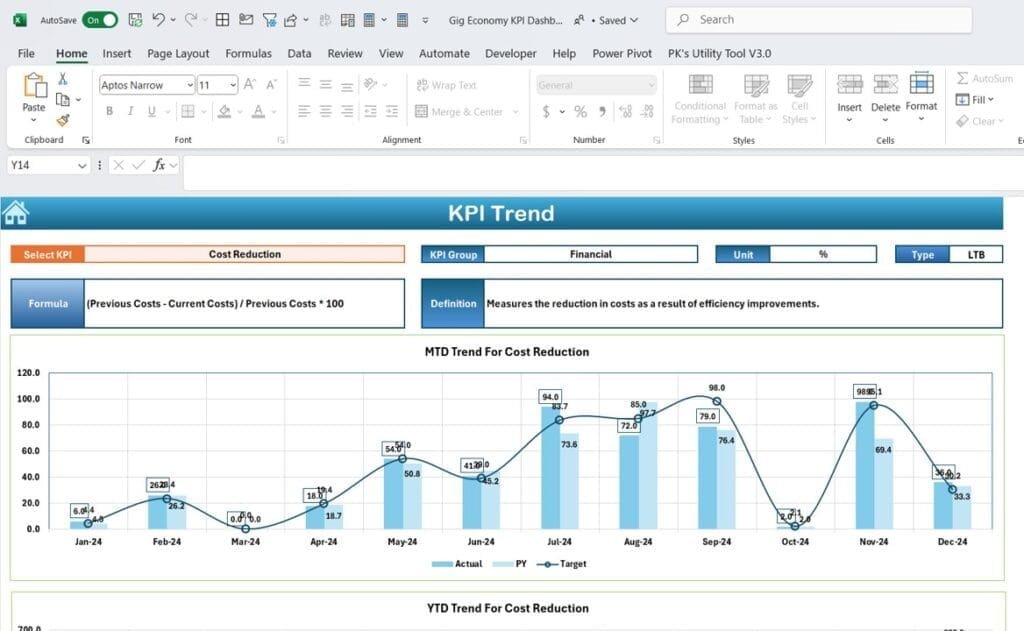The width and height of the screenshot is (1024, 631).
Task: Apply the Percent Style format
Action: coord(580,111)
